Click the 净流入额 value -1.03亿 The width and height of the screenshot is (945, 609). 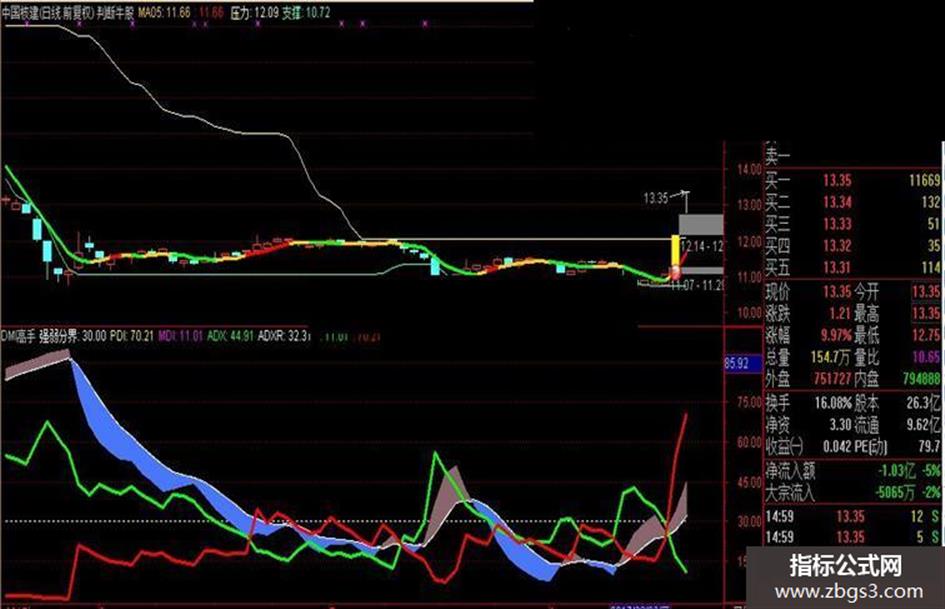coord(895,470)
